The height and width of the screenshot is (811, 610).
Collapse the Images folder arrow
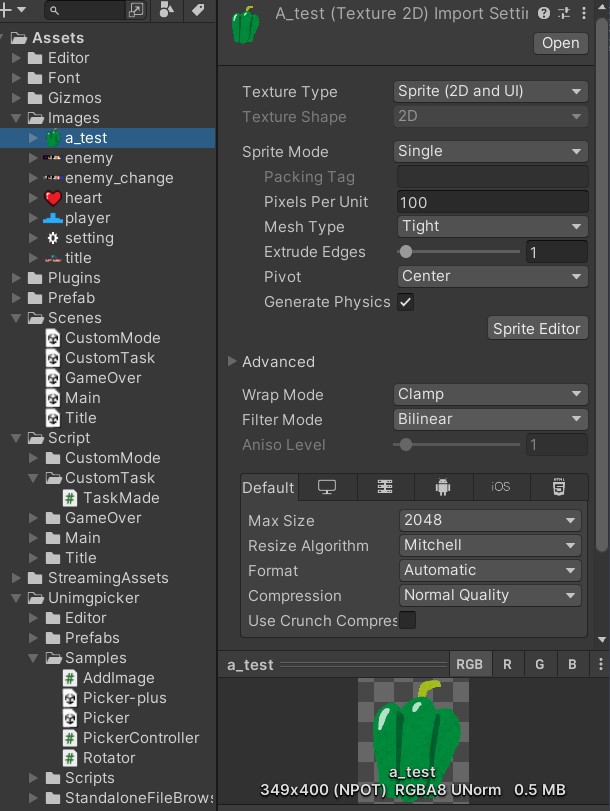(x=17, y=118)
